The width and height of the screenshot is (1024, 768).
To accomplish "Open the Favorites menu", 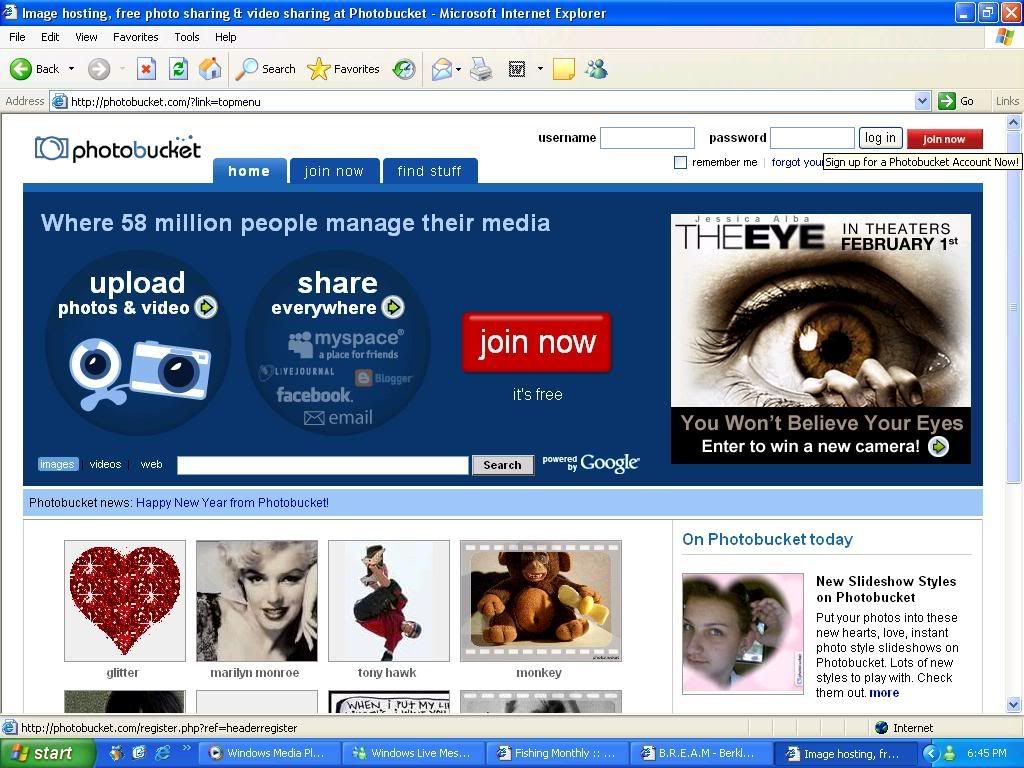I will tap(135, 37).
